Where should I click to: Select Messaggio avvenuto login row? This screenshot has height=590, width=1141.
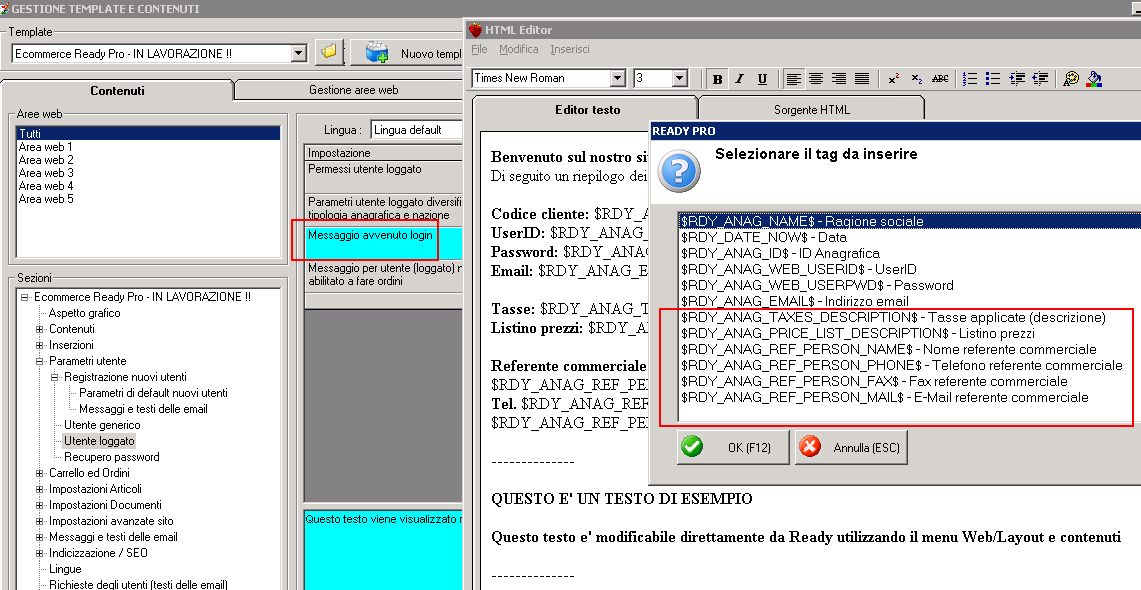[383, 242]
